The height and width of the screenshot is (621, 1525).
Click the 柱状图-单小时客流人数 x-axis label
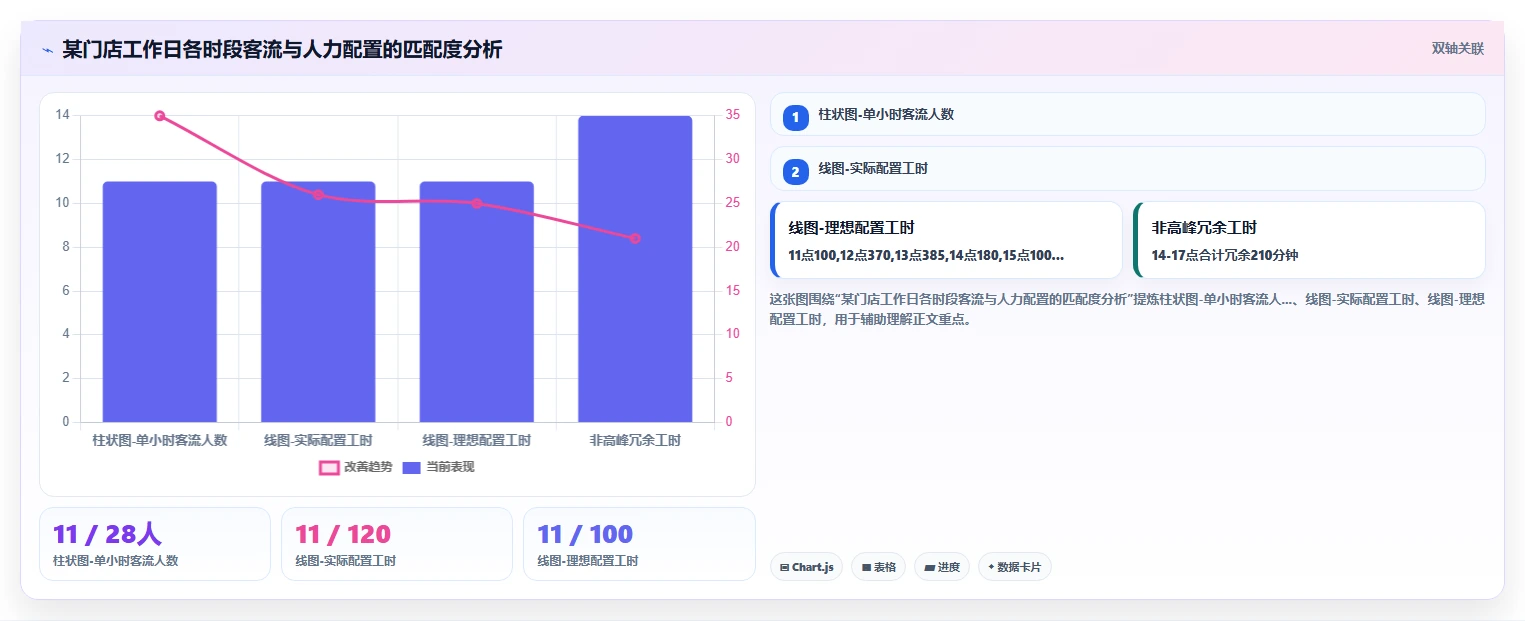[x=160, y=440]
